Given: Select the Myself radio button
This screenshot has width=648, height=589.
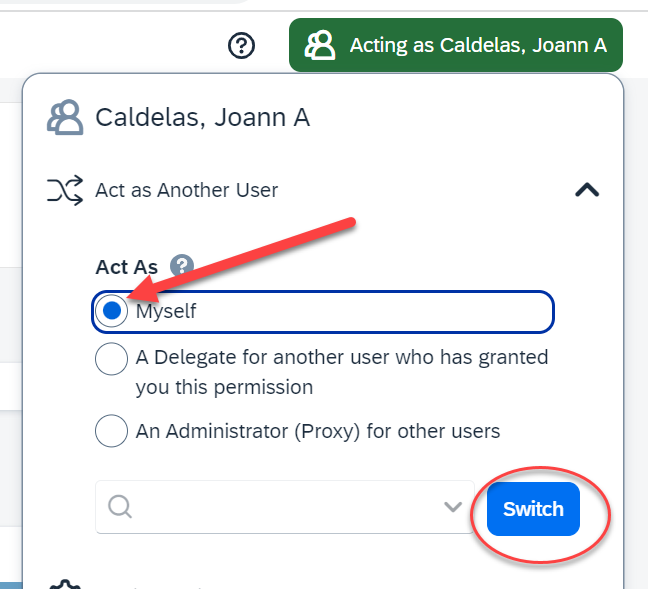Looking at the screenshot, I should pyautogui.click(x=111, y=311).
